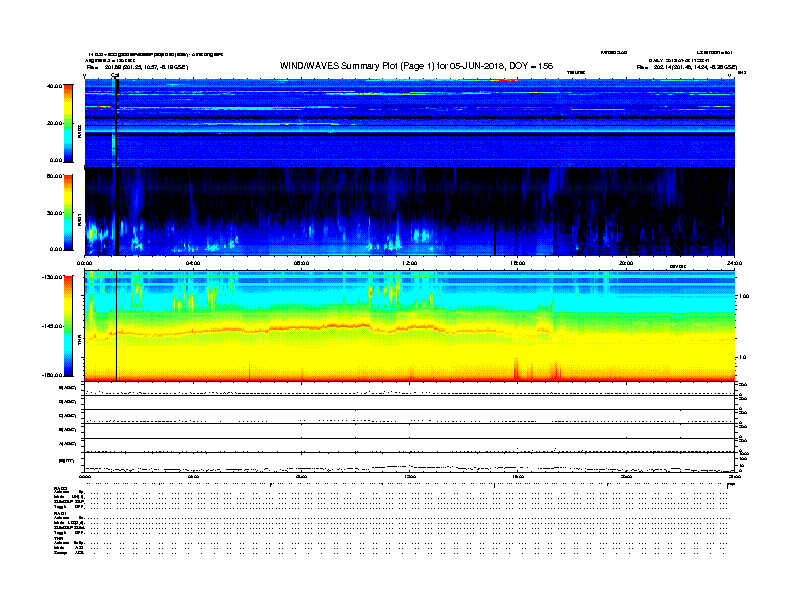Select the 30.00 label on RAD1 colorbar
792x612 pixels.
pos(54,213)
